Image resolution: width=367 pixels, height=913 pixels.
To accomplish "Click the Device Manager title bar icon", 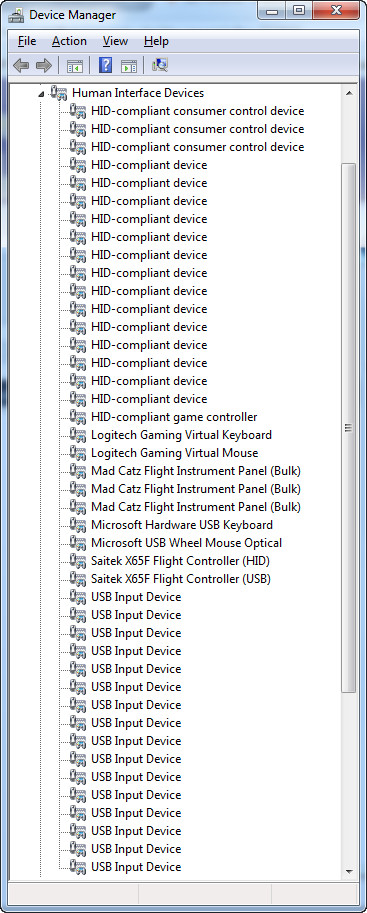I will pyautogui.click(x=16, y=14).
